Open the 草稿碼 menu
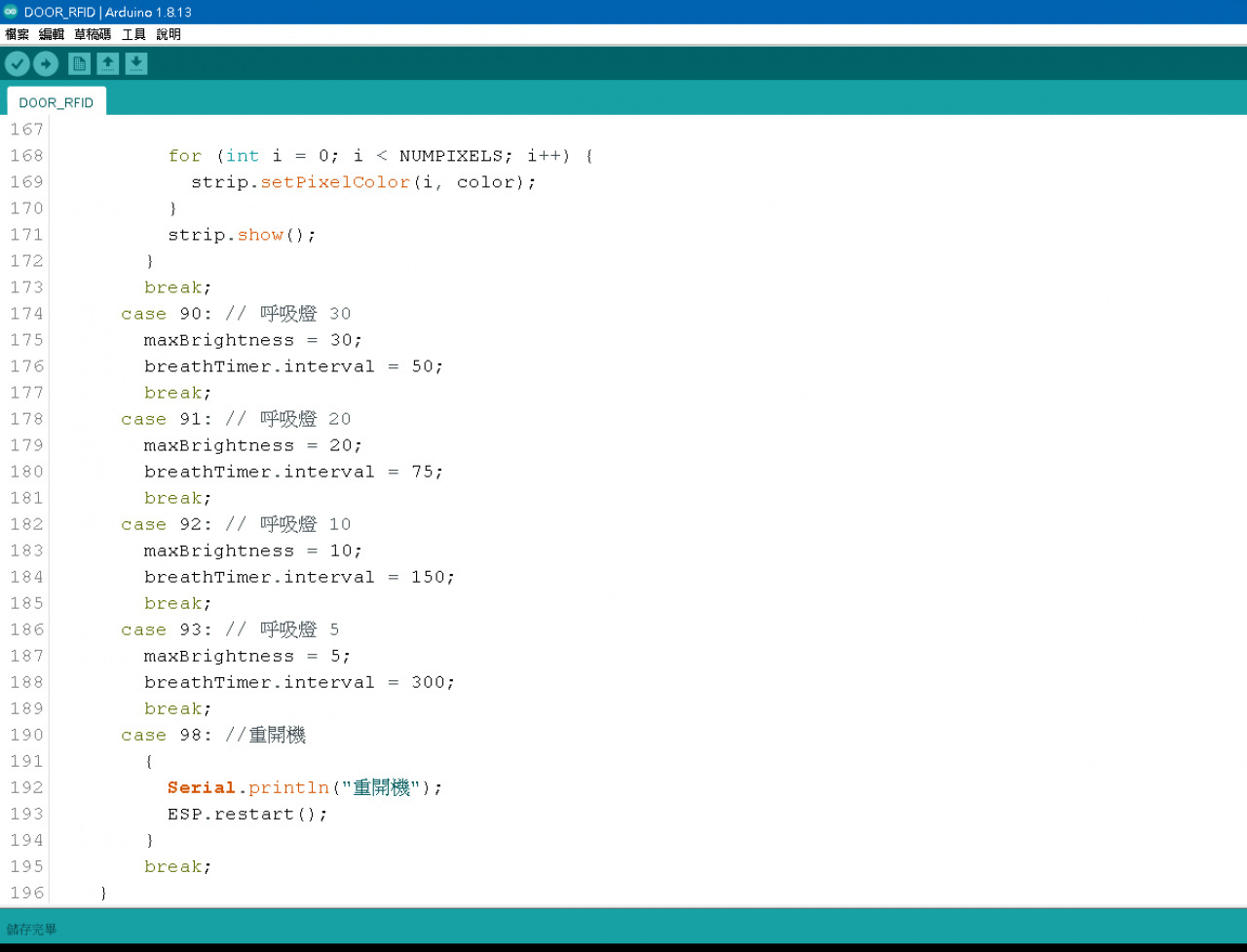Image resolution: width=1247 pixels, height=952 pixels. click(x=93, y=34)
